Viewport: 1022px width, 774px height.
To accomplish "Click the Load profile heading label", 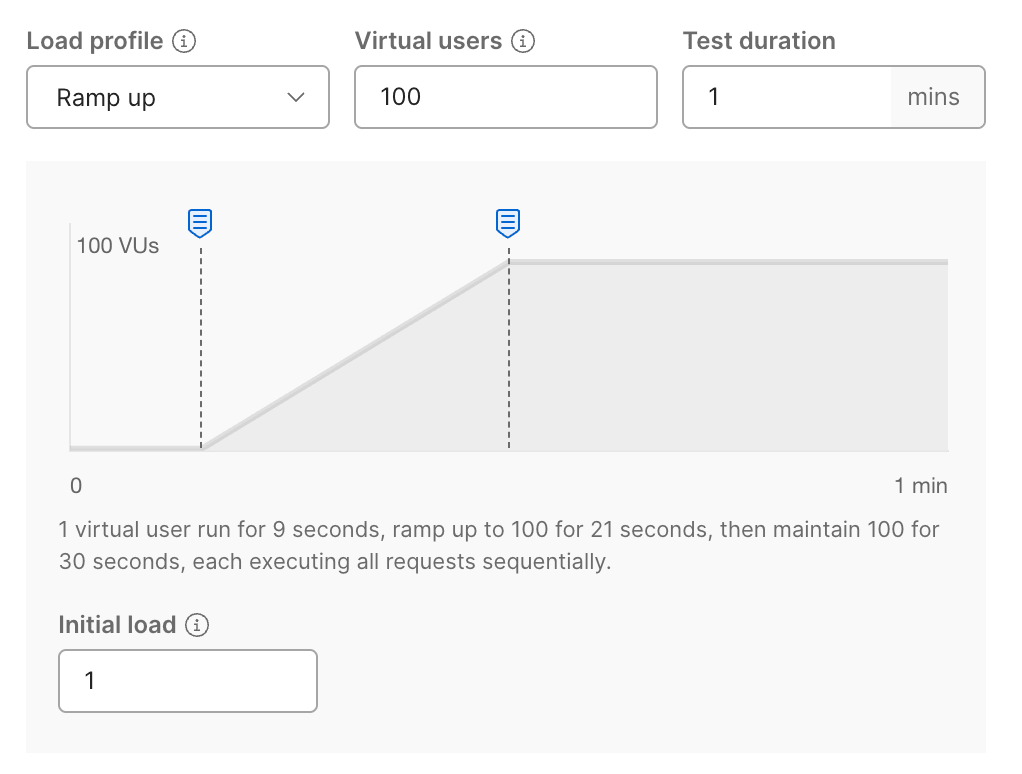I will pyautogui.click(x=95, y=41).
